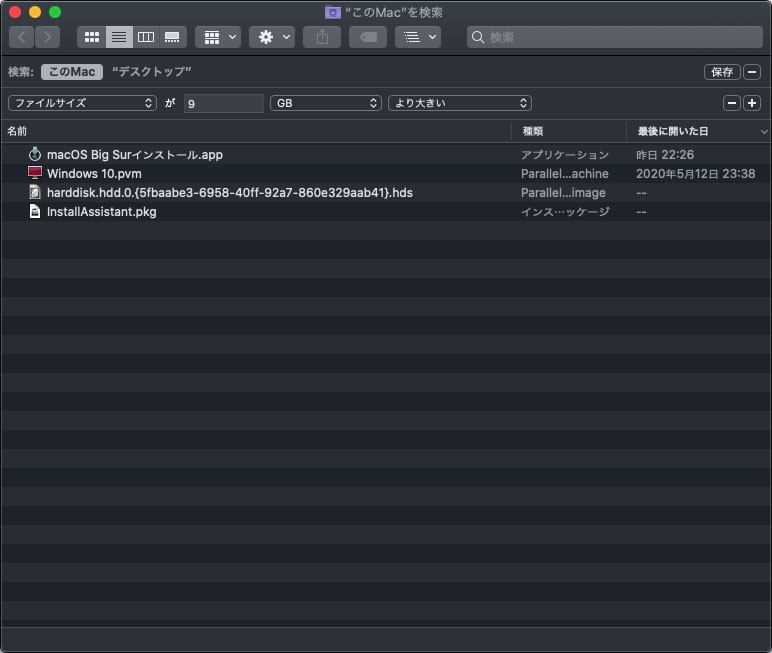Click the macOS Big Sur installer icon

(x=34, y=154)
